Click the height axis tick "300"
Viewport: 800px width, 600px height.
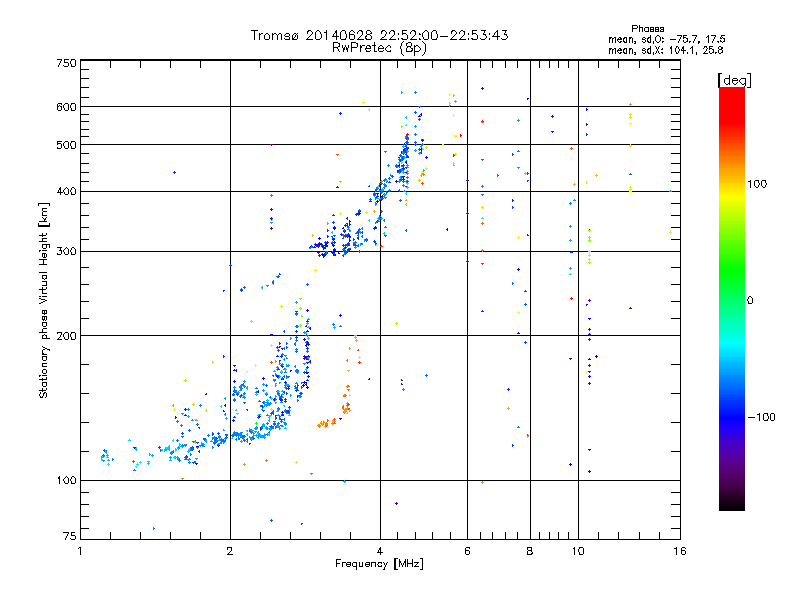(x=66, y=252)
